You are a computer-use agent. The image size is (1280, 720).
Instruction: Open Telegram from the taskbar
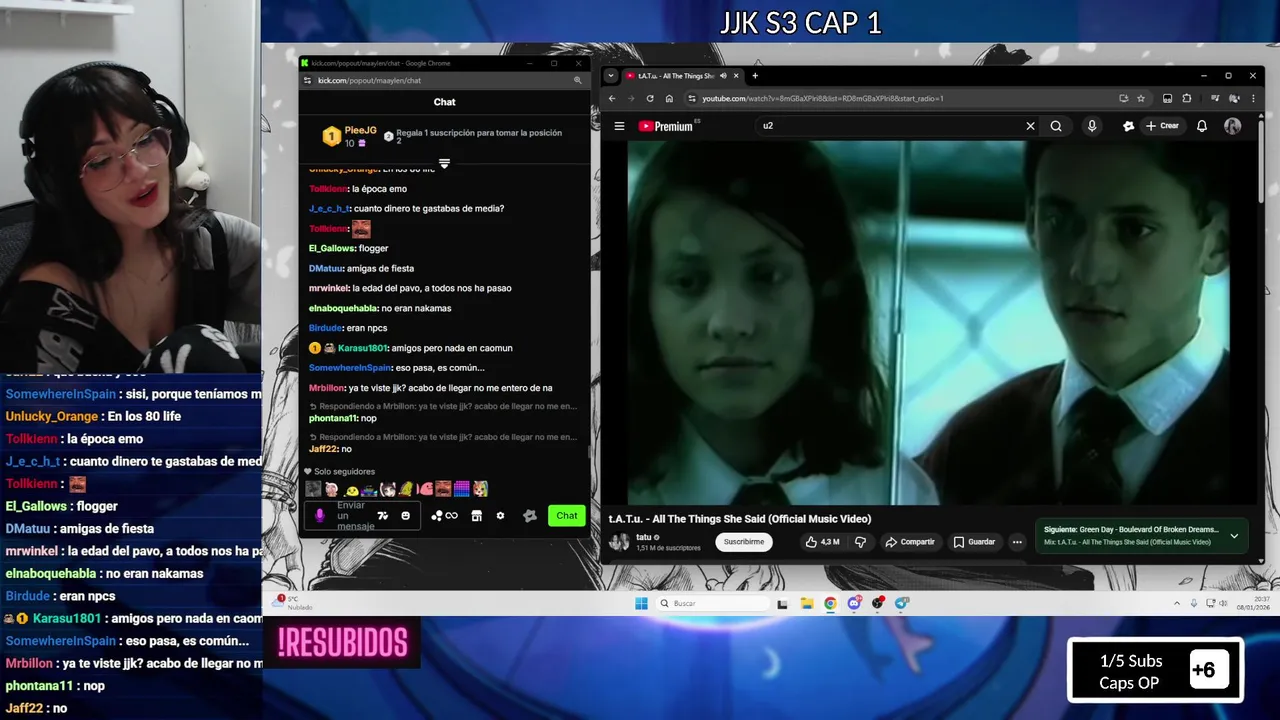coord(902,603)
